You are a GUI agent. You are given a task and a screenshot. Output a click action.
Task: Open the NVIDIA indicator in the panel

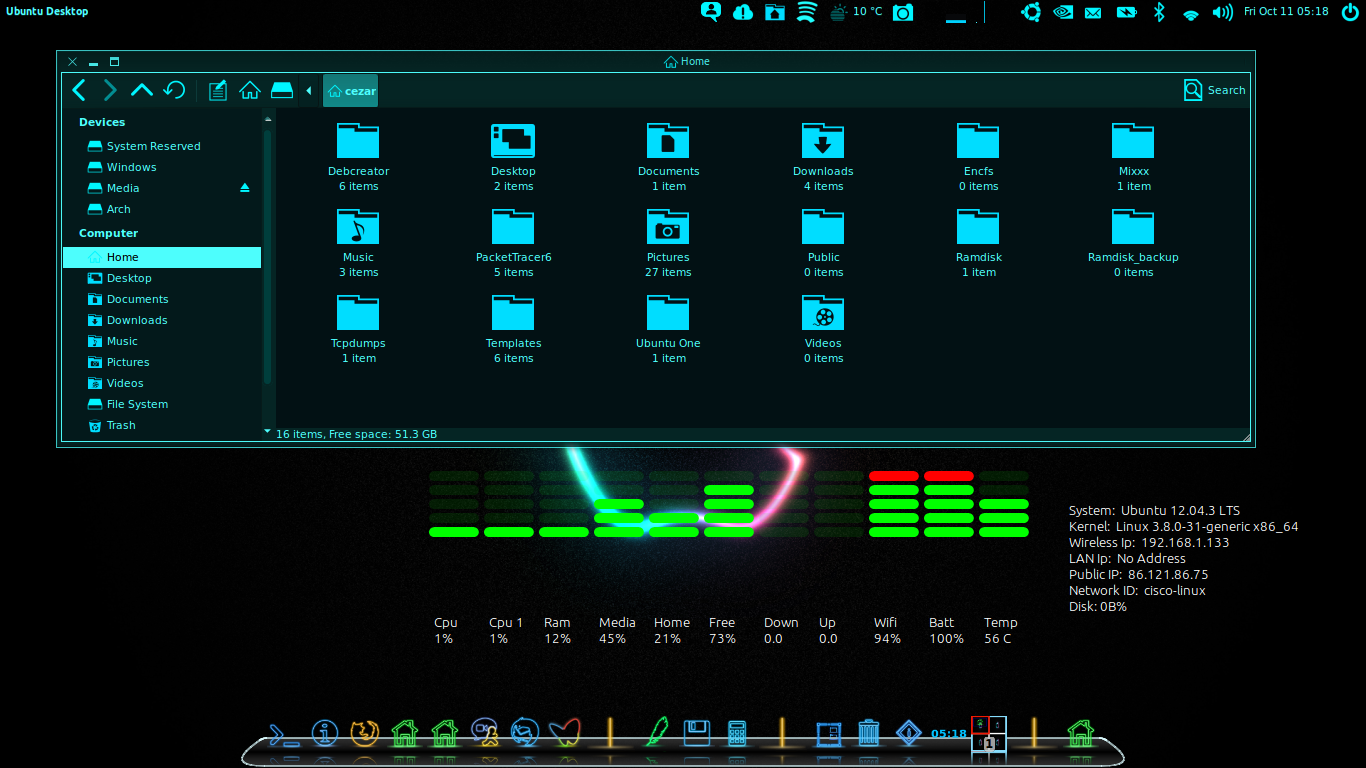1063,12
